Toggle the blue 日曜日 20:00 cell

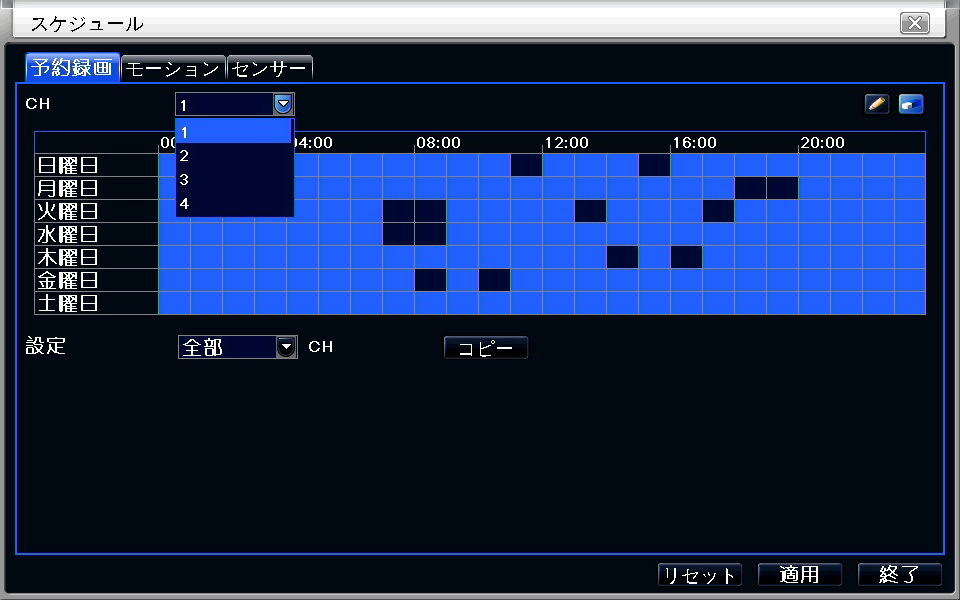814,165
